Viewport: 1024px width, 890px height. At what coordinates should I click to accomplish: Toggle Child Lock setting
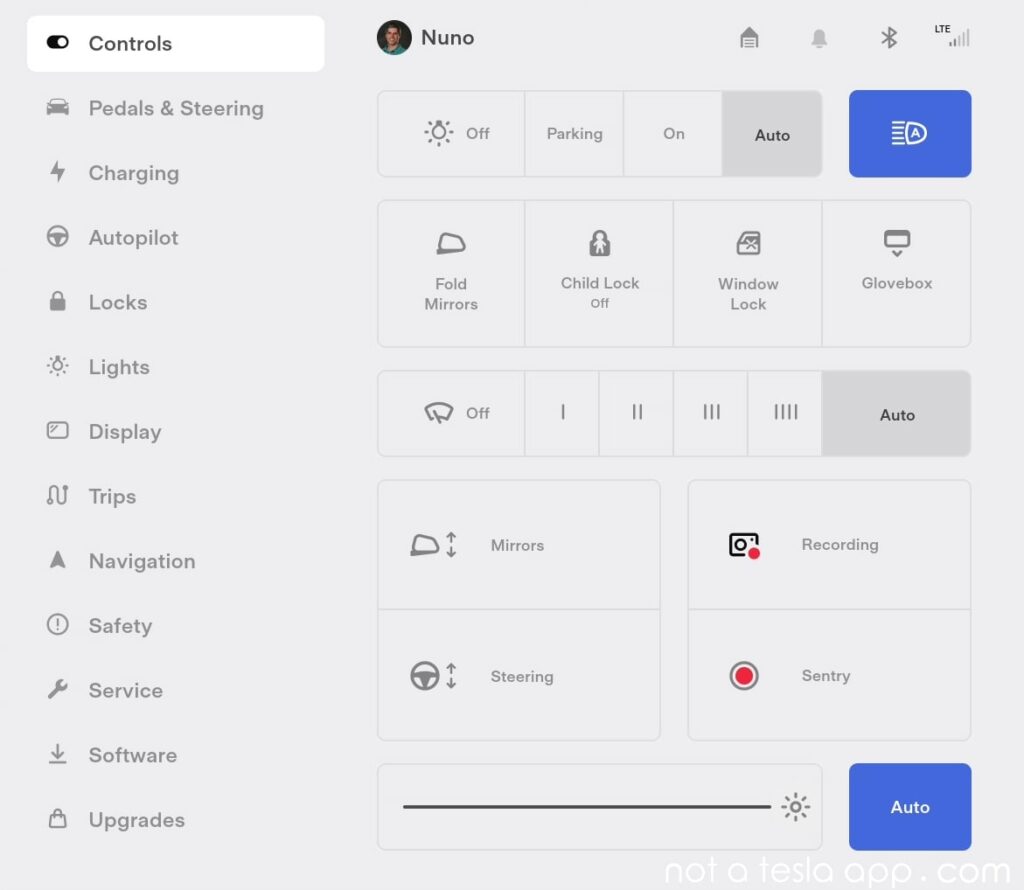[x=599, y=273]
